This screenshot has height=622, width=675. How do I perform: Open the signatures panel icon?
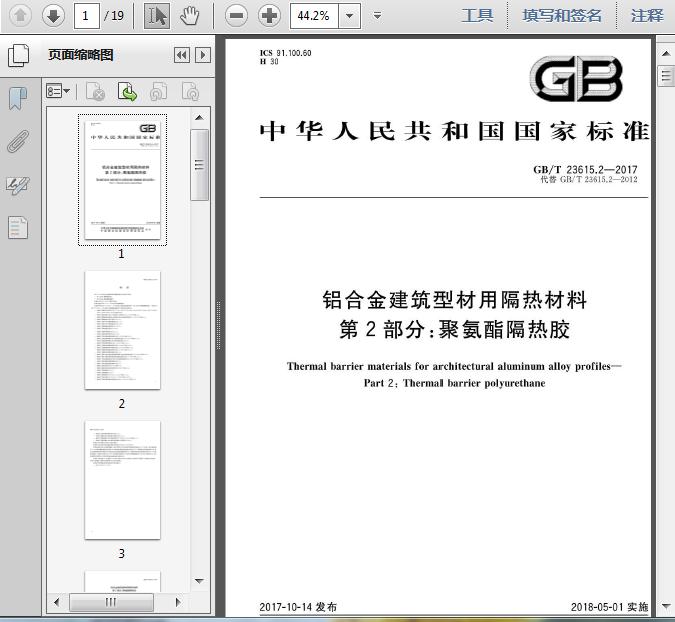click(x=18, y=185)
